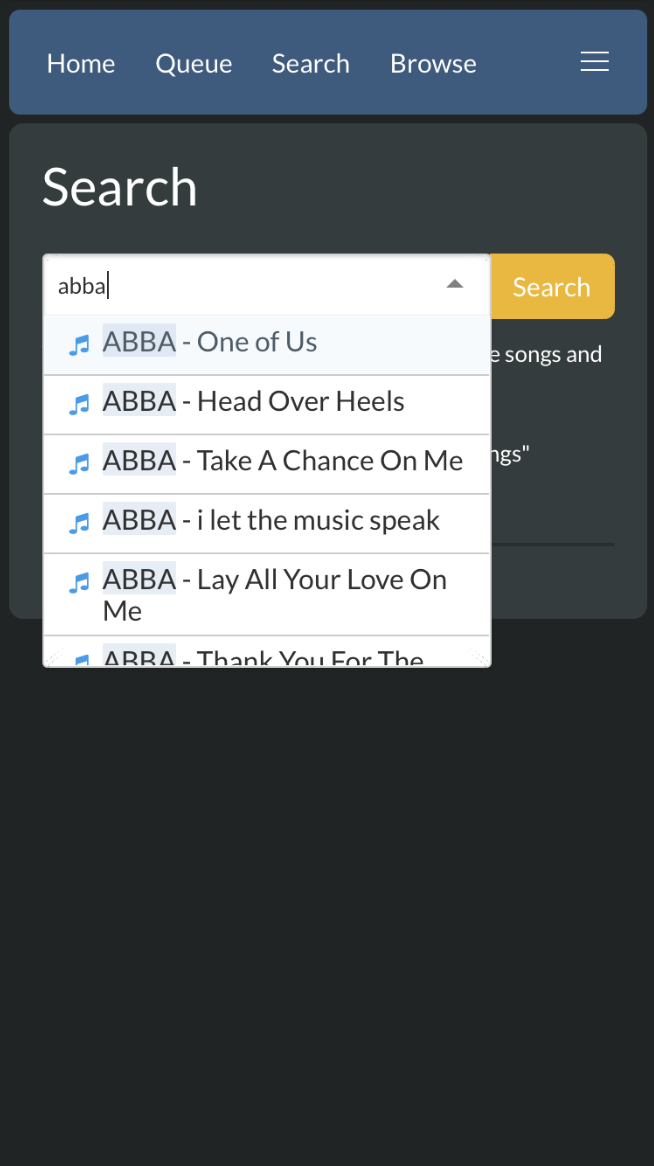
Task: Navigate to Search in navbar
Action: [x=311, y=64]
